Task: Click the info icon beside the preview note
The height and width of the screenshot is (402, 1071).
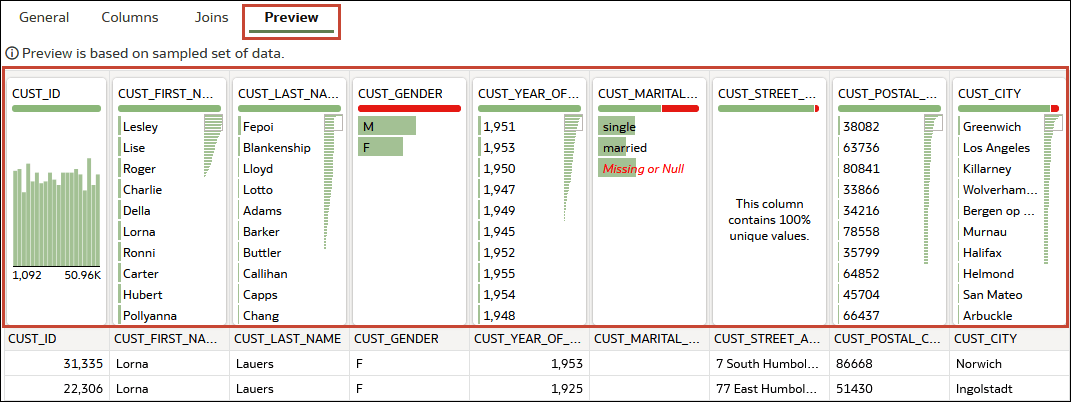Action: tap(10, 53)
